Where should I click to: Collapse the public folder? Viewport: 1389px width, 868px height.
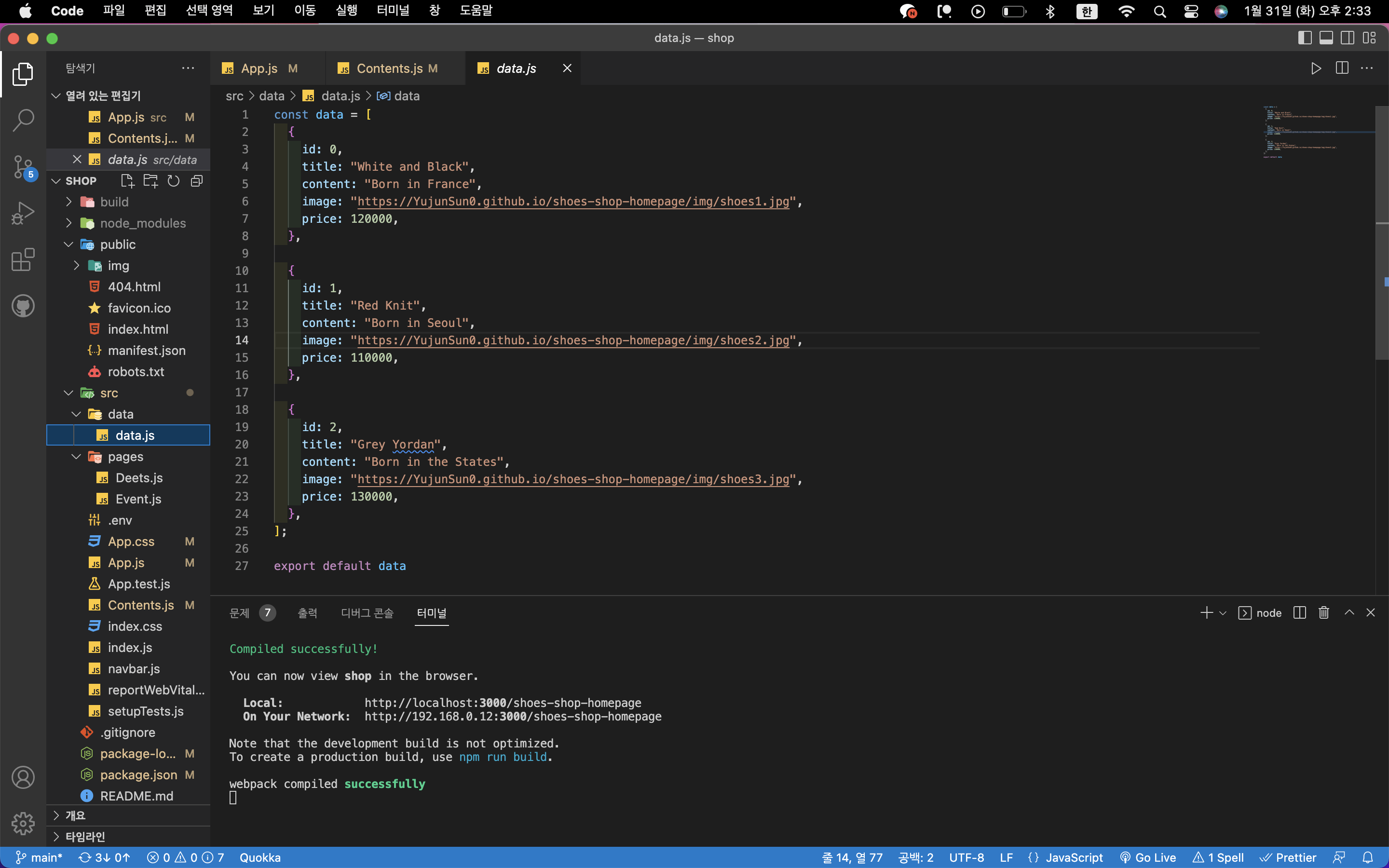(x=69, y=244)
